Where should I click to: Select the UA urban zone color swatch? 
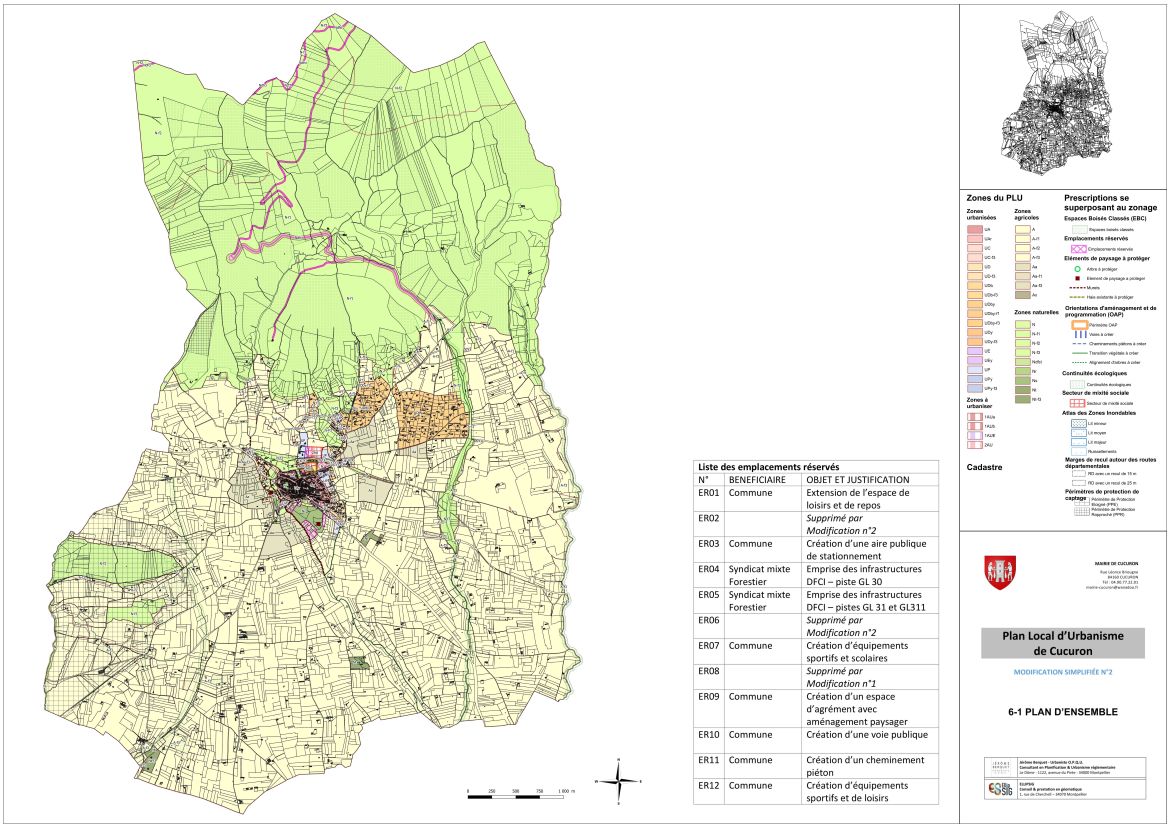[x=974, y=230]
